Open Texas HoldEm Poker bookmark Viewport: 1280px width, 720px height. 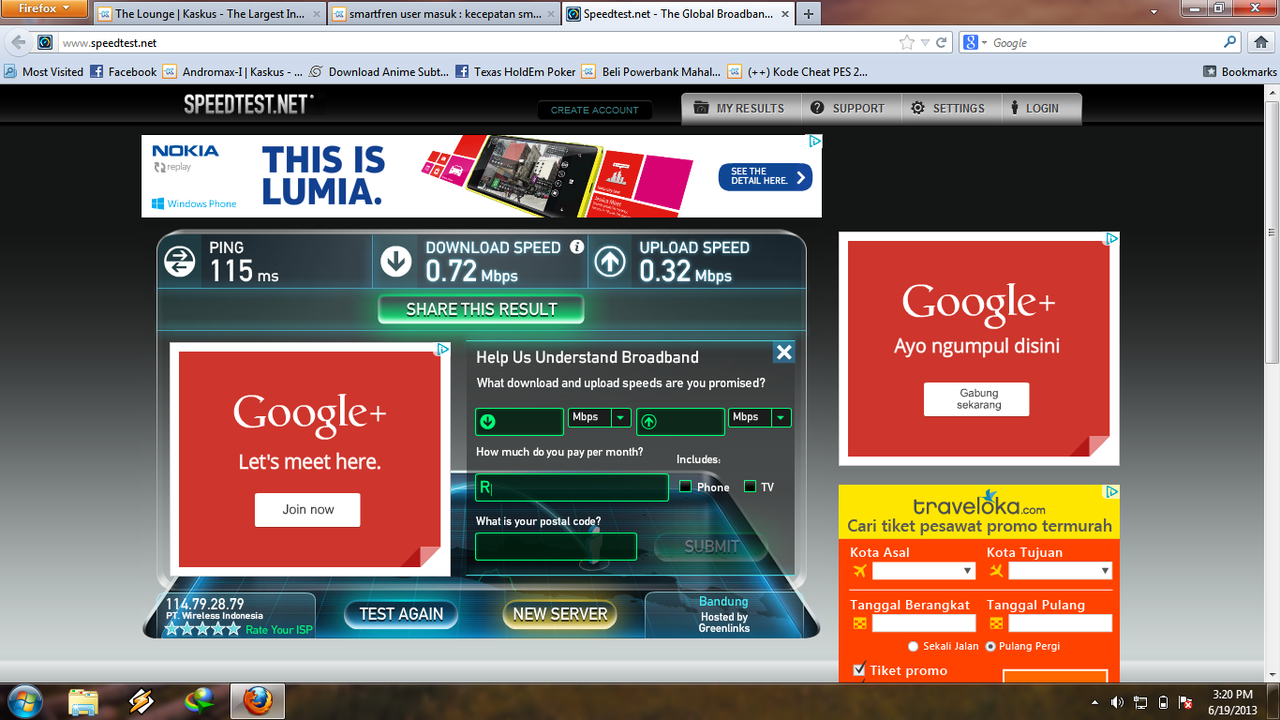(516, 72)
